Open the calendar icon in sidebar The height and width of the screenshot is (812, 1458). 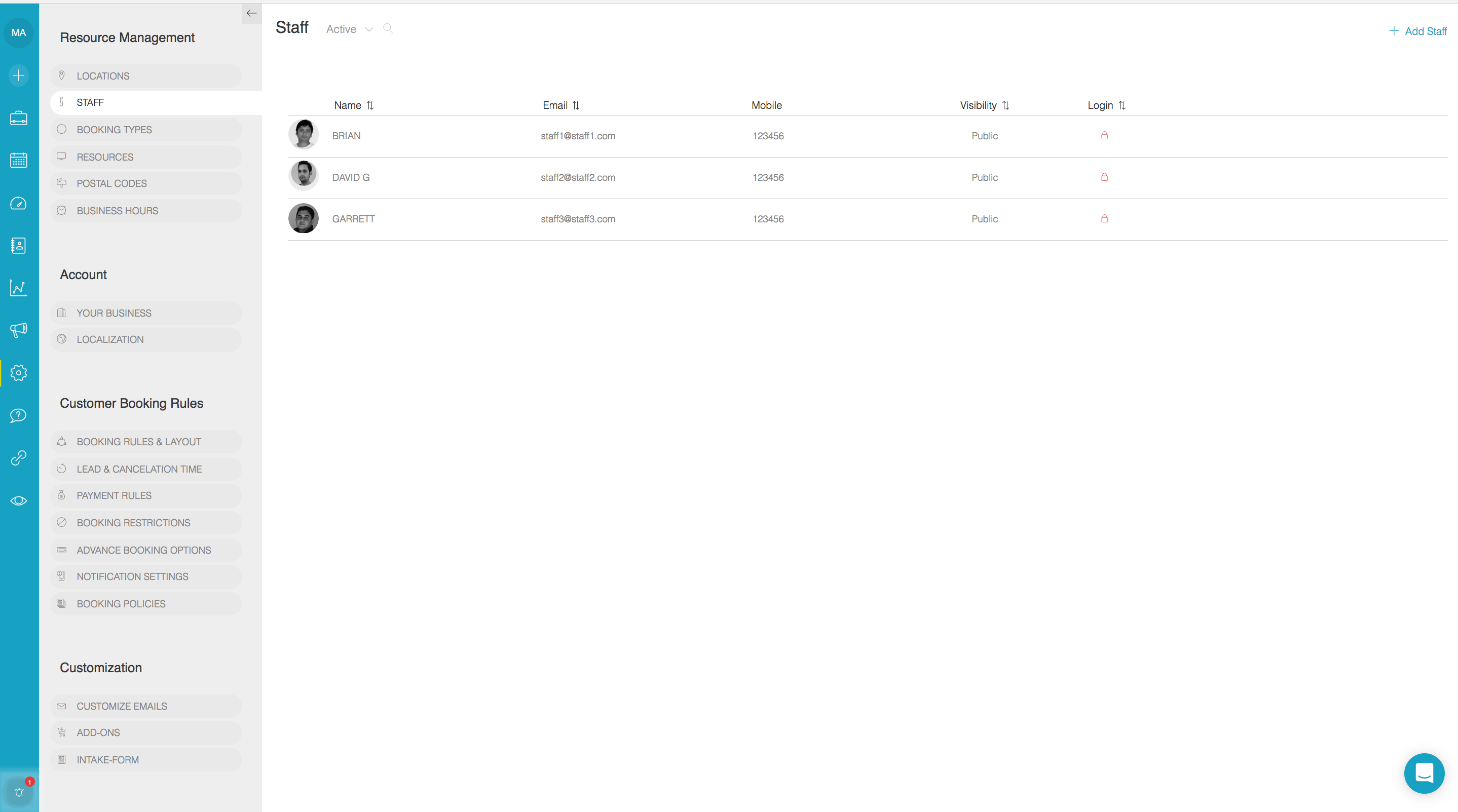[19, 160]
